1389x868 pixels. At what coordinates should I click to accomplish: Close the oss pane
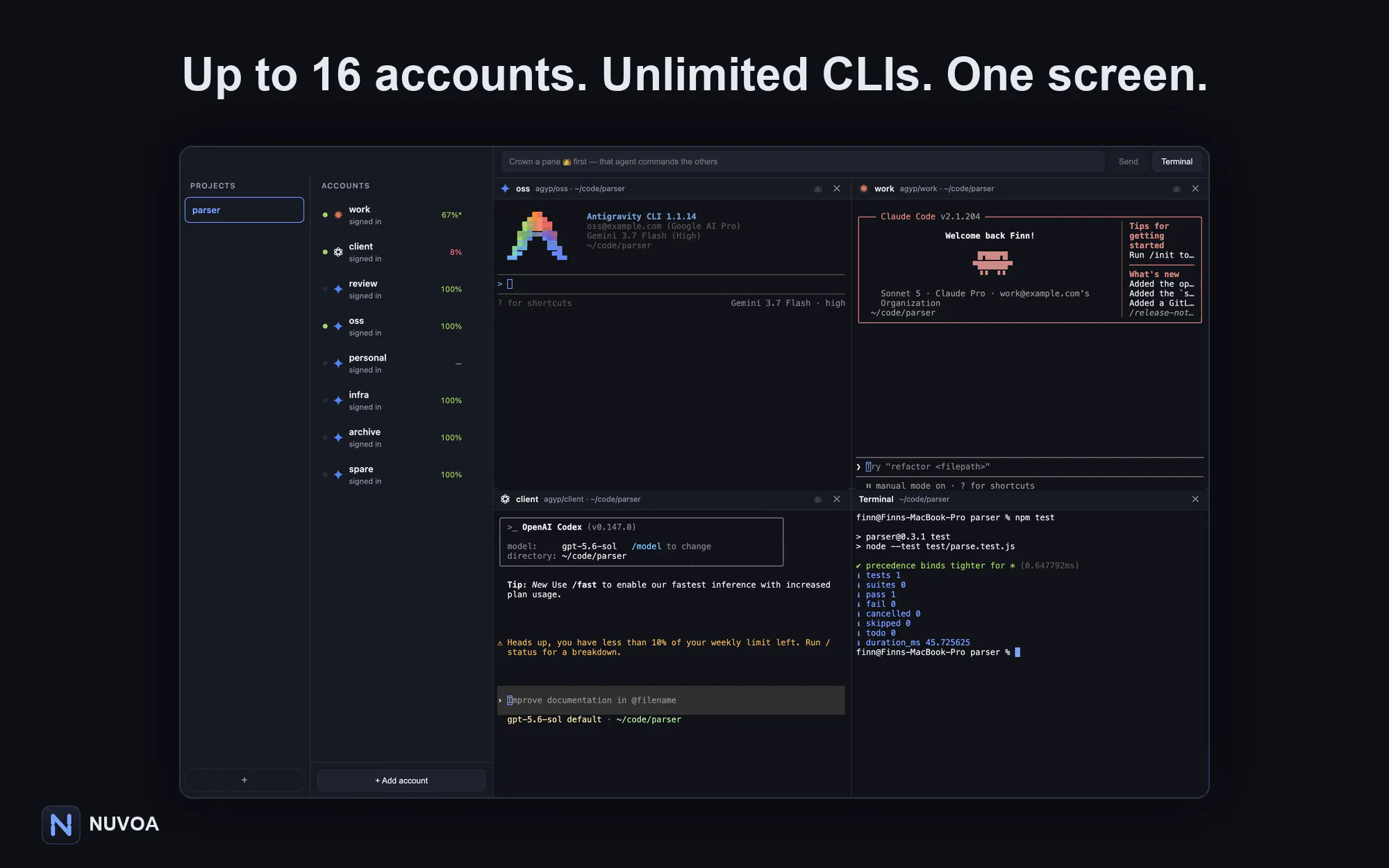click(837, 189)
